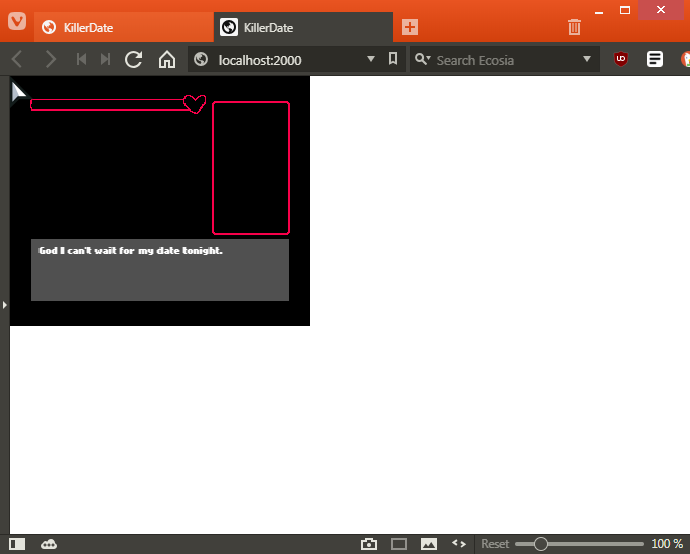Toggle the panel bar in status bar
The width and height of the screenshot is (690, 554).
pyautogui.click(x=17, y=544)
